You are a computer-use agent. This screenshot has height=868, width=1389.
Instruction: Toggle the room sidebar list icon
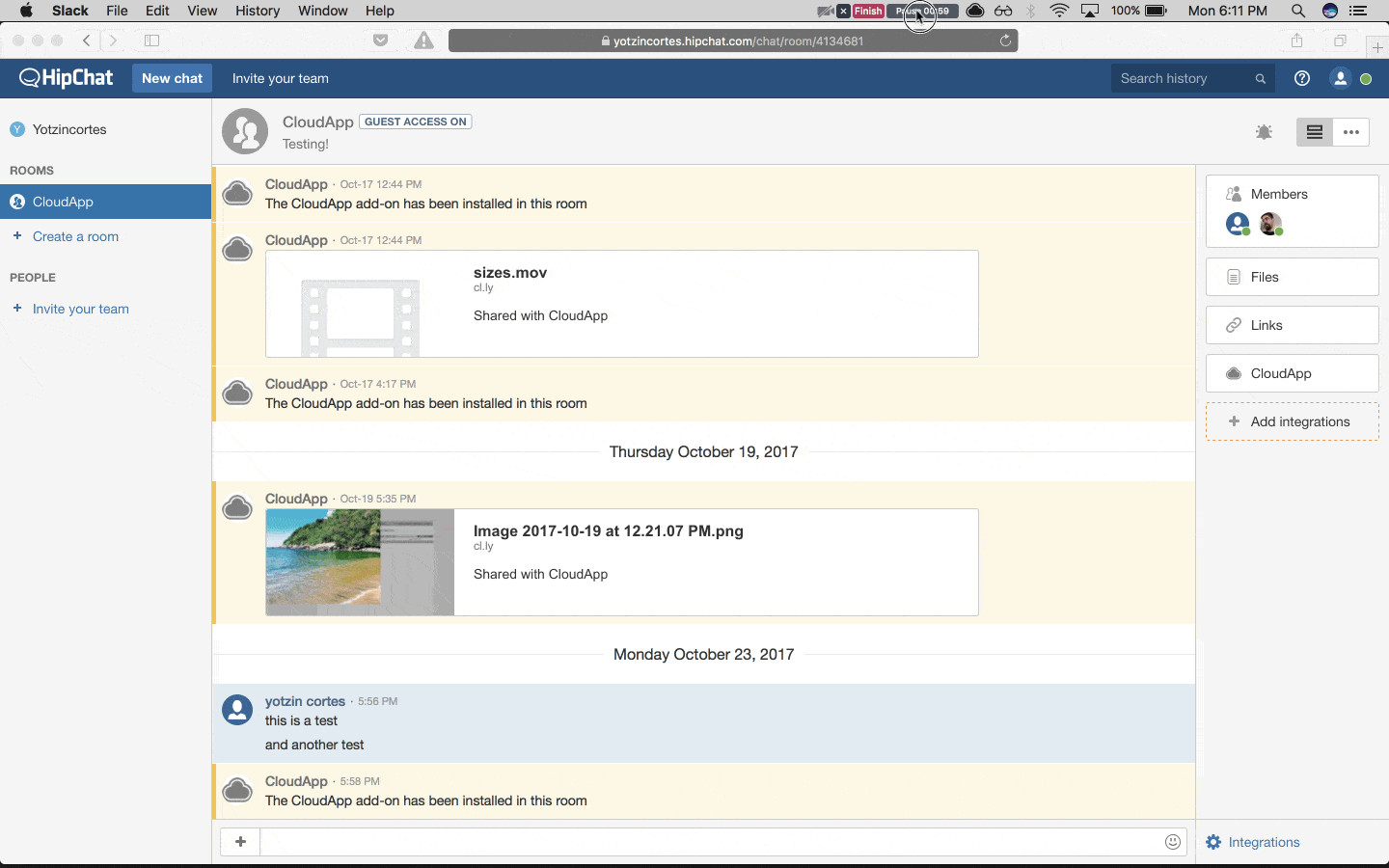1314,132
